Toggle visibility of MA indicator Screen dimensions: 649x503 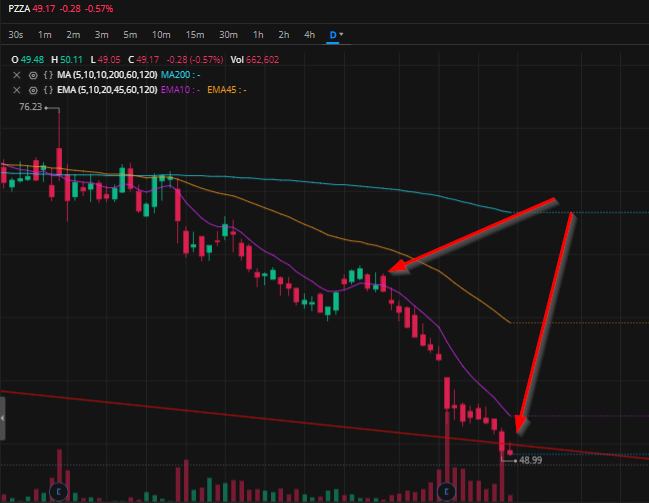33,75
